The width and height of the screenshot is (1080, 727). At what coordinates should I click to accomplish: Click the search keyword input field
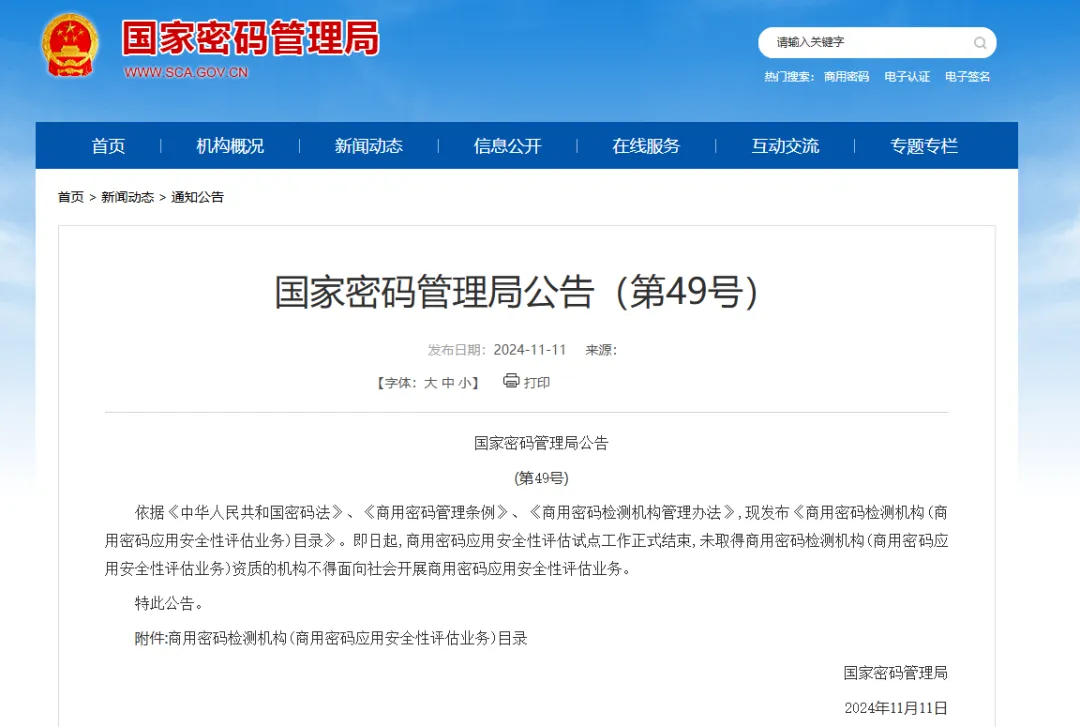[865, 43]
